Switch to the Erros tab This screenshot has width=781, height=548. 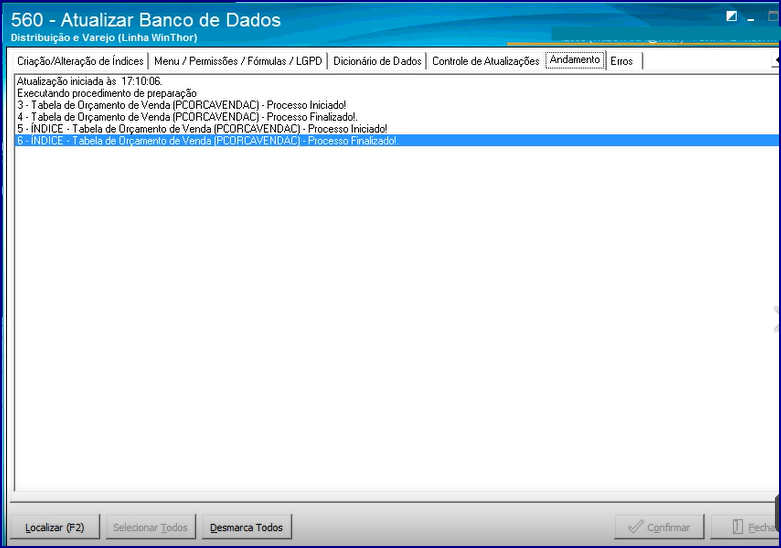pyautogui.click(x=624, y=61)
